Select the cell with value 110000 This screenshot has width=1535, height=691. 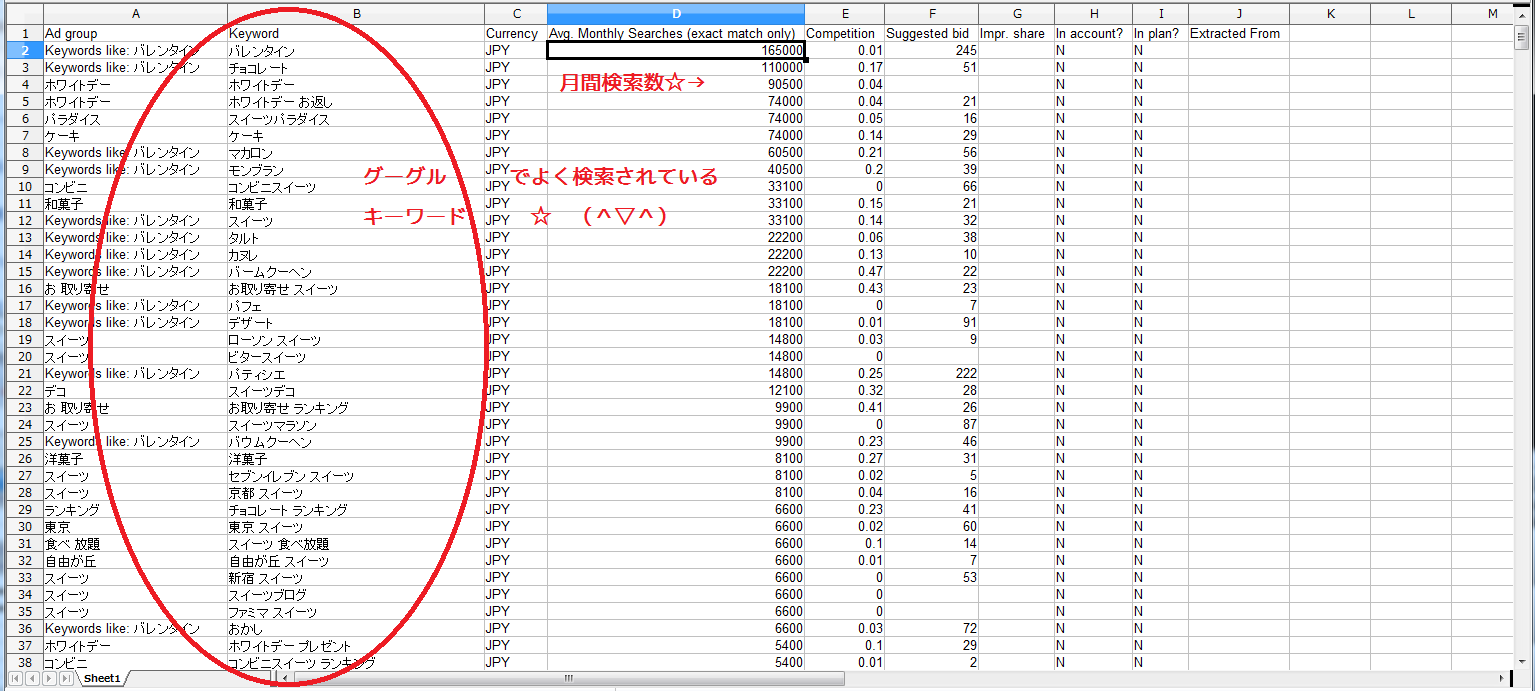point(676,67)
